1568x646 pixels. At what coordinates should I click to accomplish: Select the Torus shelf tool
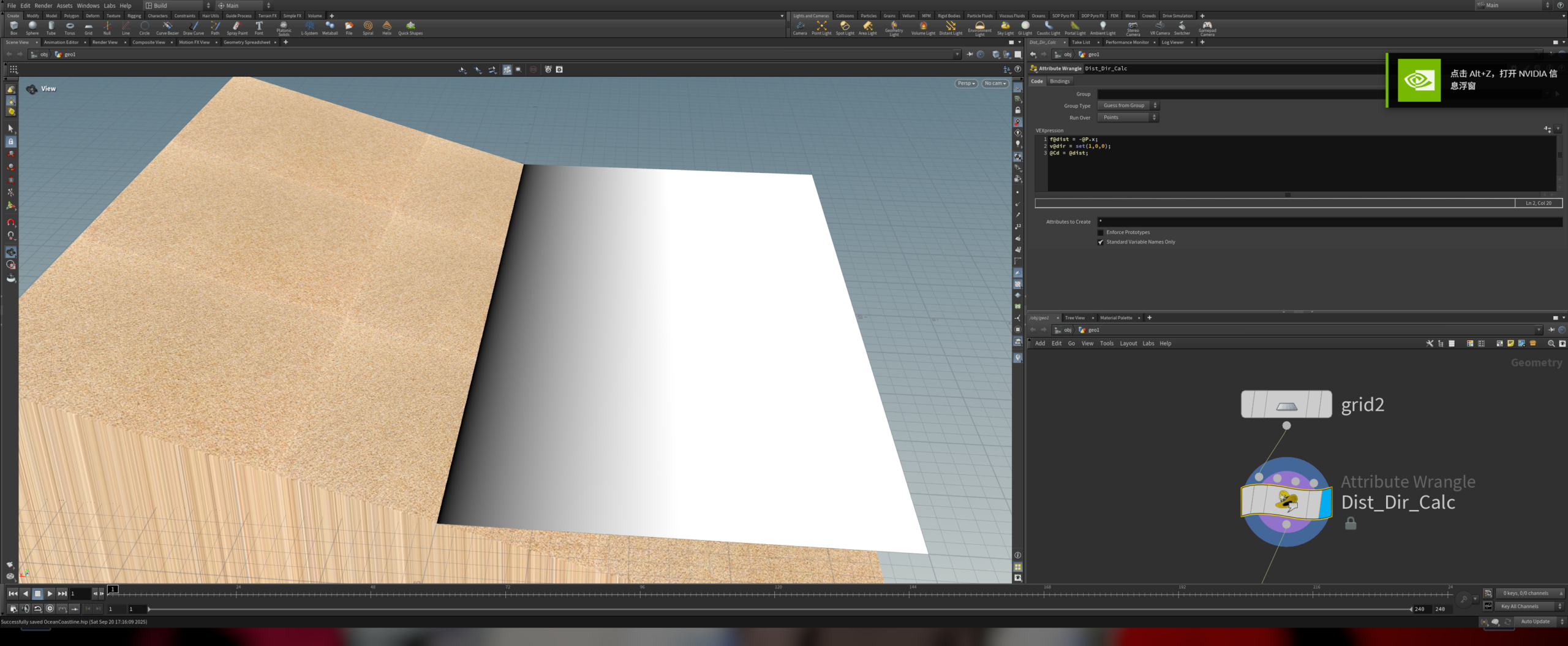(x=70, y=28)
